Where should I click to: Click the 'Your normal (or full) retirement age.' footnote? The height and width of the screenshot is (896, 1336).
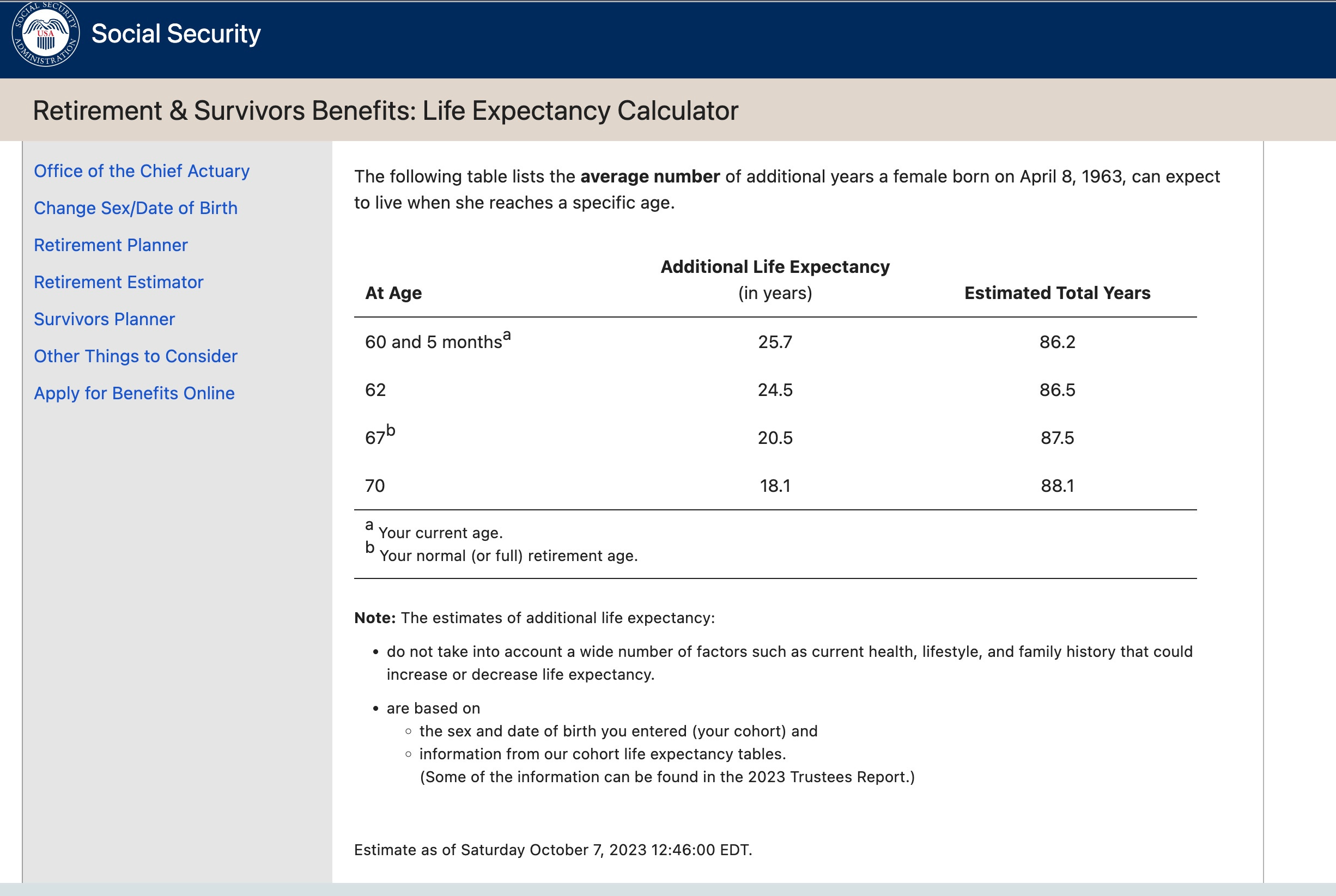coord(509,556)
